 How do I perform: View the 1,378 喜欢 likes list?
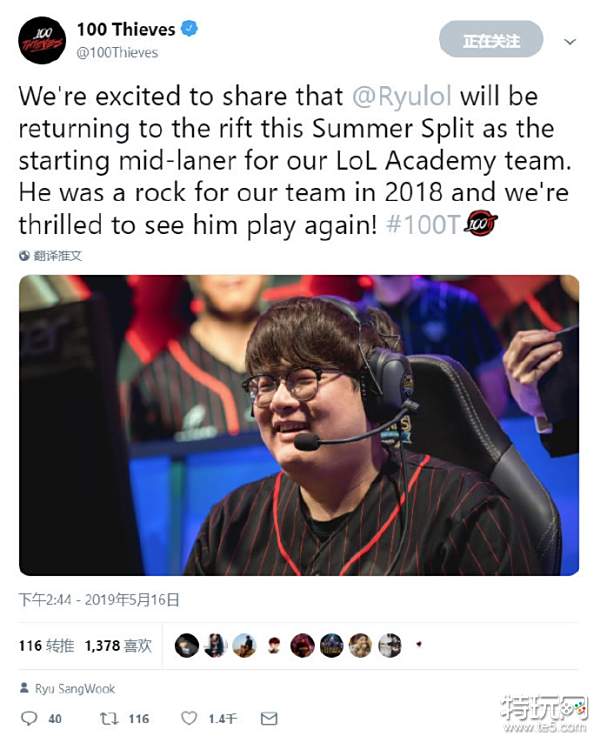(x=118, y=645)
